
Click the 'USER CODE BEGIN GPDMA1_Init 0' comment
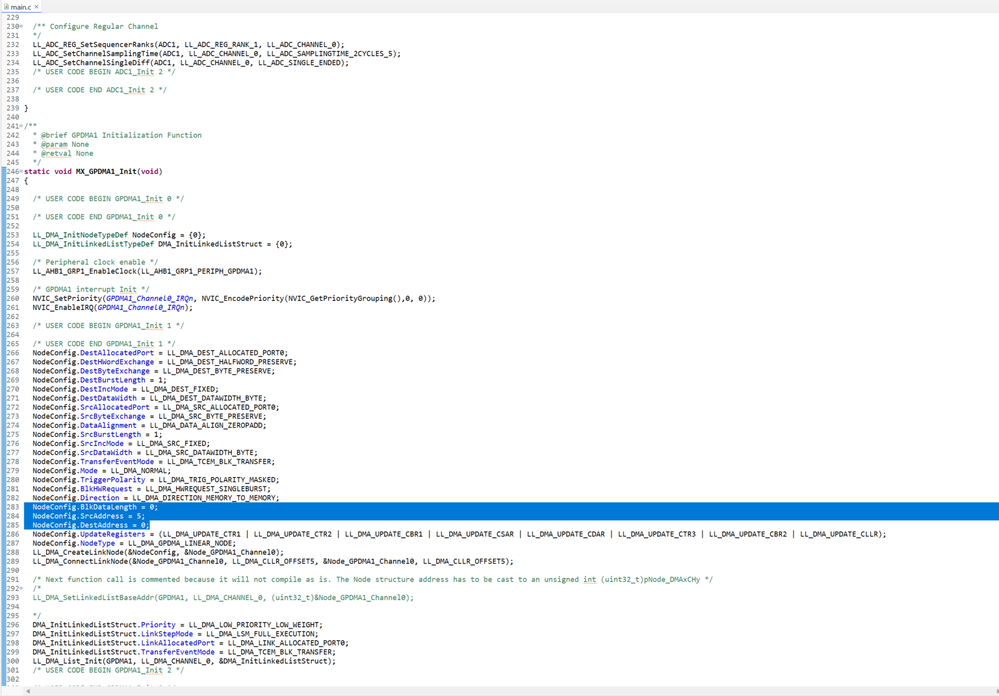[108, 198]
